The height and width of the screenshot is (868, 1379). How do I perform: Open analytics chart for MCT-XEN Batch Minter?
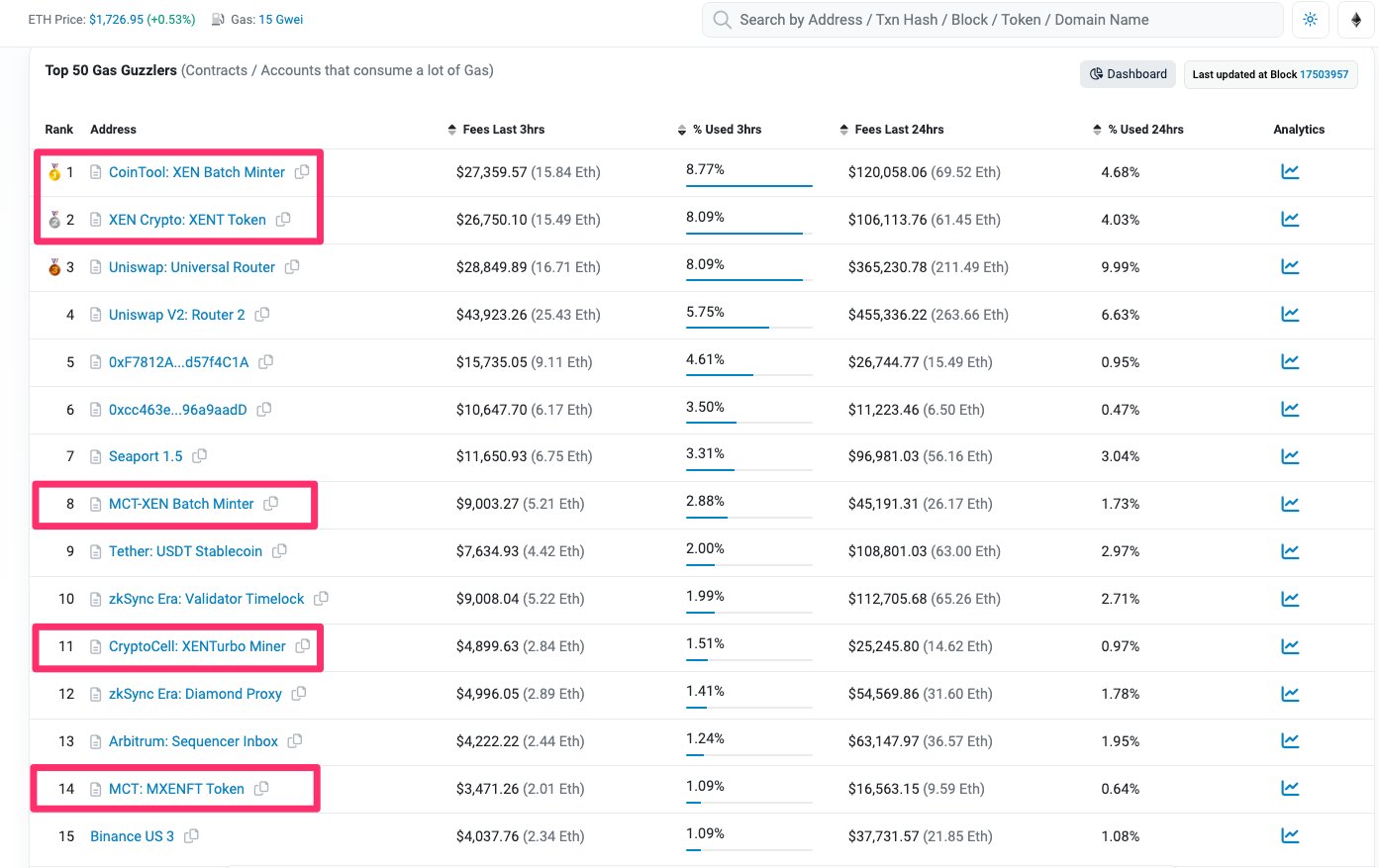tap(1290, 504)
